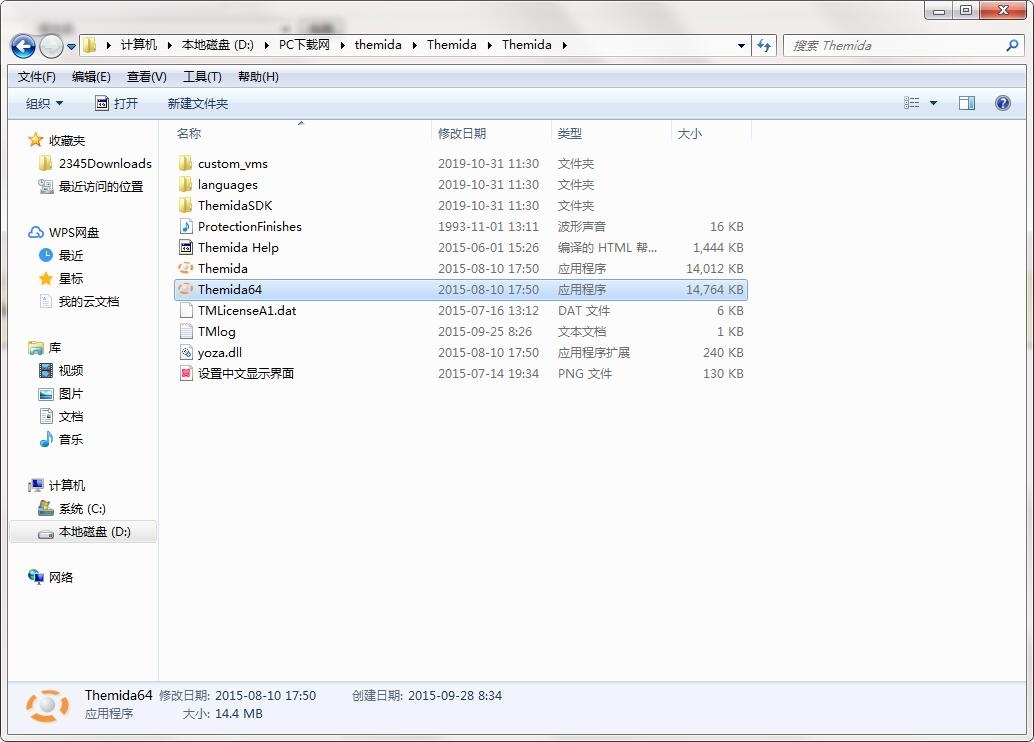This screenshot has width=1034, height=742.
Task: Click the Back navigation arrow
Action: coord(23,46)
